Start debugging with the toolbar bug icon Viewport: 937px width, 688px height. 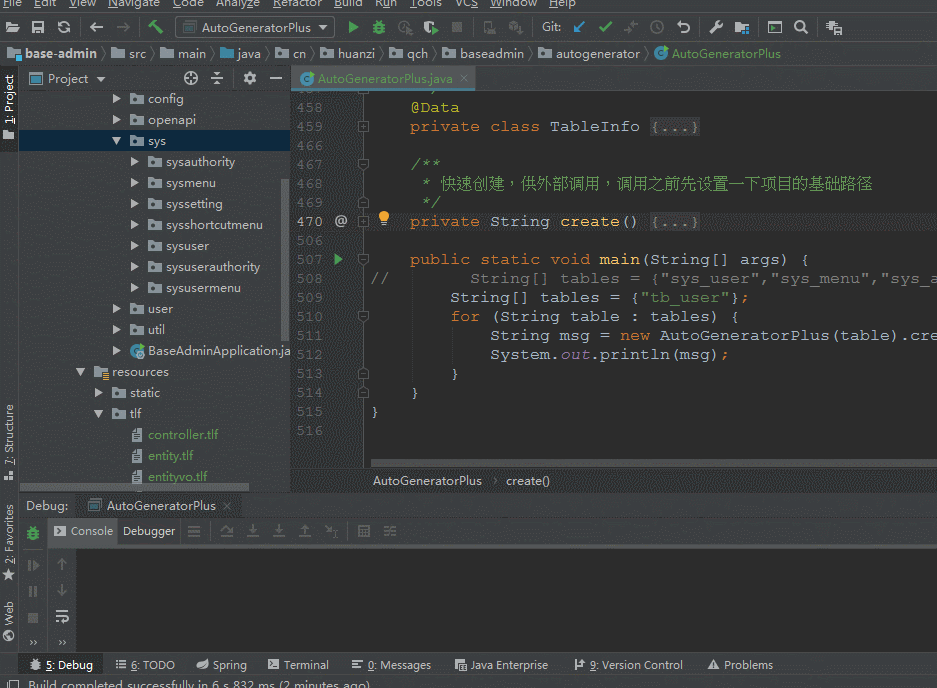[379, 27]
